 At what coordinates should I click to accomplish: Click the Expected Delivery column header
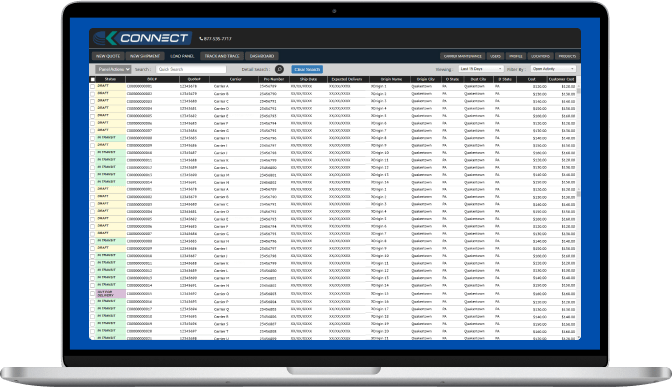pyautogui.click(x=347, y=79)
